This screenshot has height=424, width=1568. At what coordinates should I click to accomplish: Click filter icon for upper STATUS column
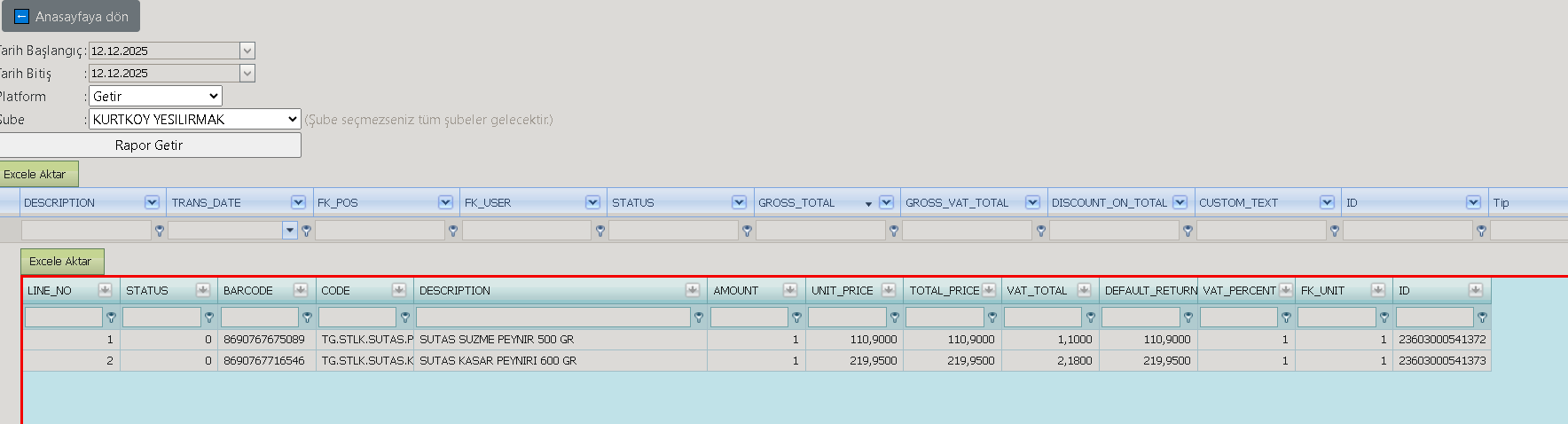coord(747,231)
